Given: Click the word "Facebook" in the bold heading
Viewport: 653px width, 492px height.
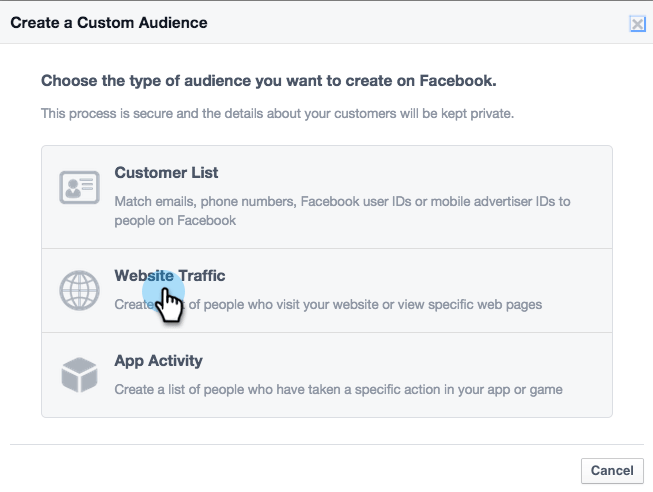Looking at the screenshot, I should (458, 80).
